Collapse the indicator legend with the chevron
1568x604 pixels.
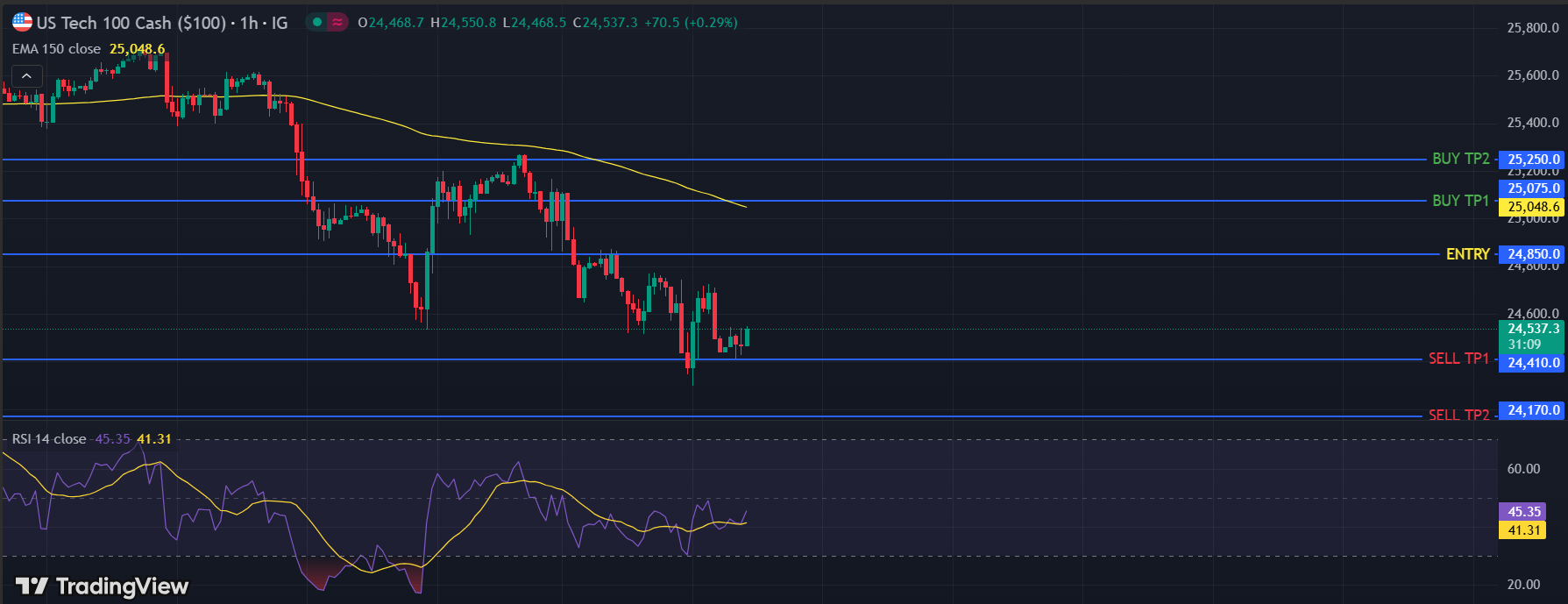click(26, 76)
